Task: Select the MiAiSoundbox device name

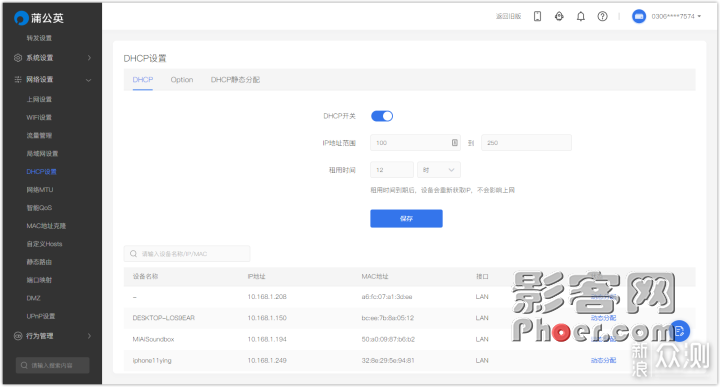Action: (x=153, y=340)
